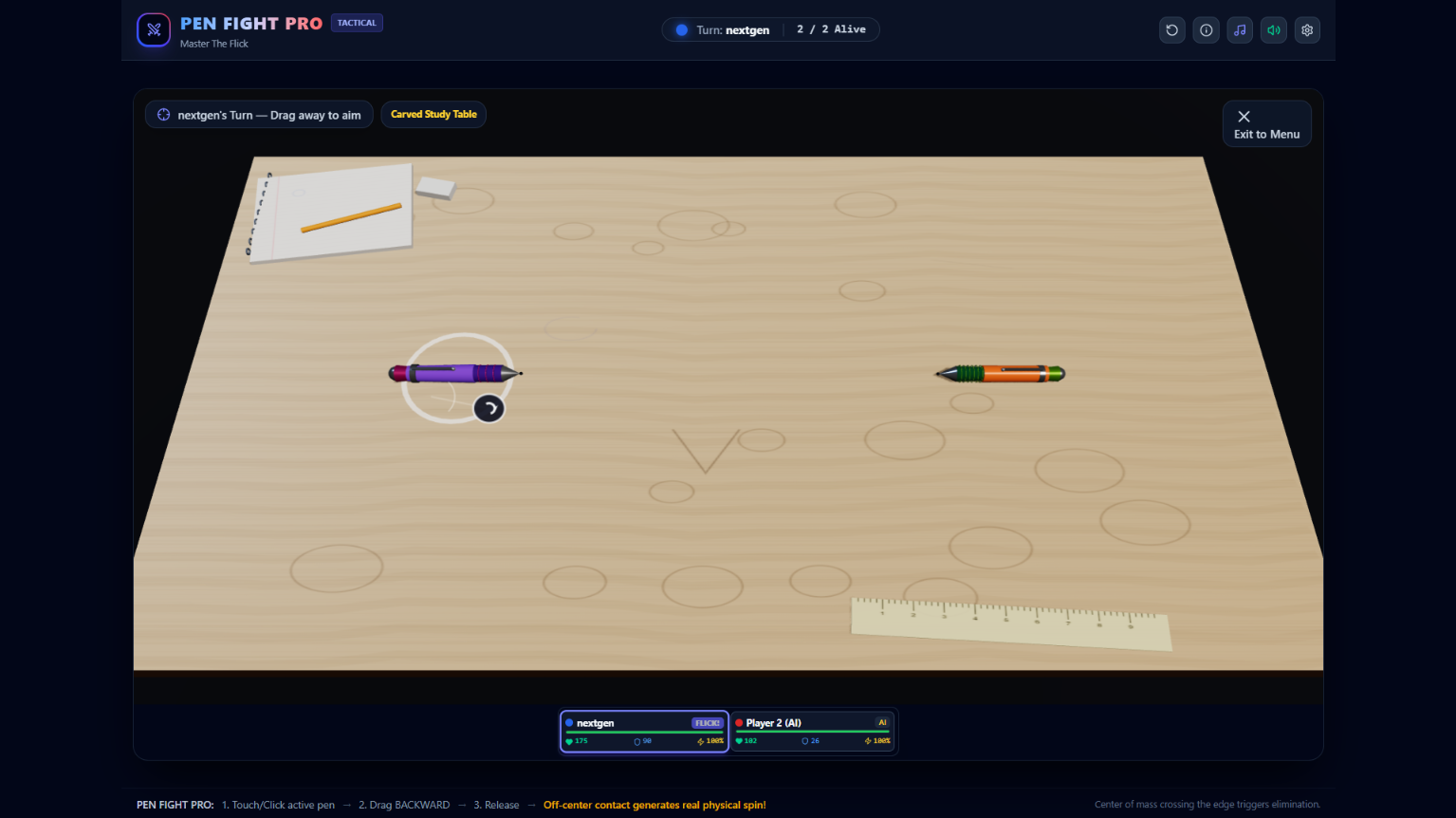
Task: Click the crosshair aim icon beside nextgen's Turn
Action: [163, 115]
